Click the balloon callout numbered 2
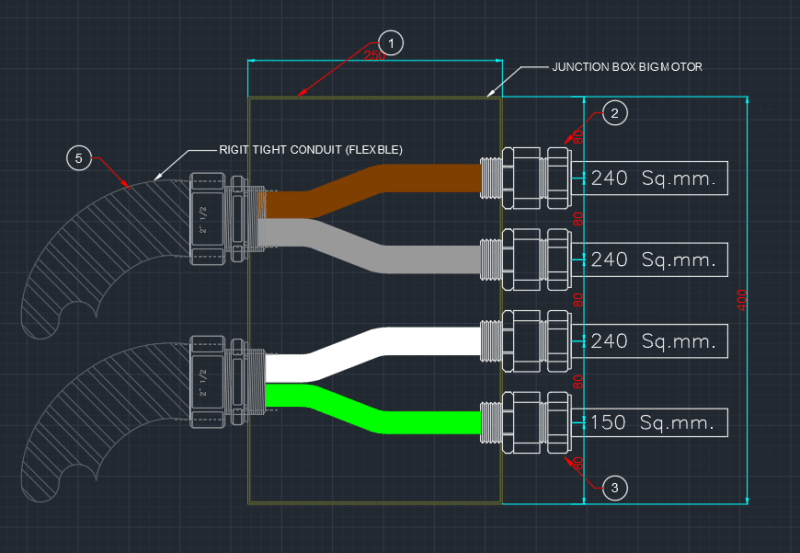This screenshot has width=800, height=553. 615,113
